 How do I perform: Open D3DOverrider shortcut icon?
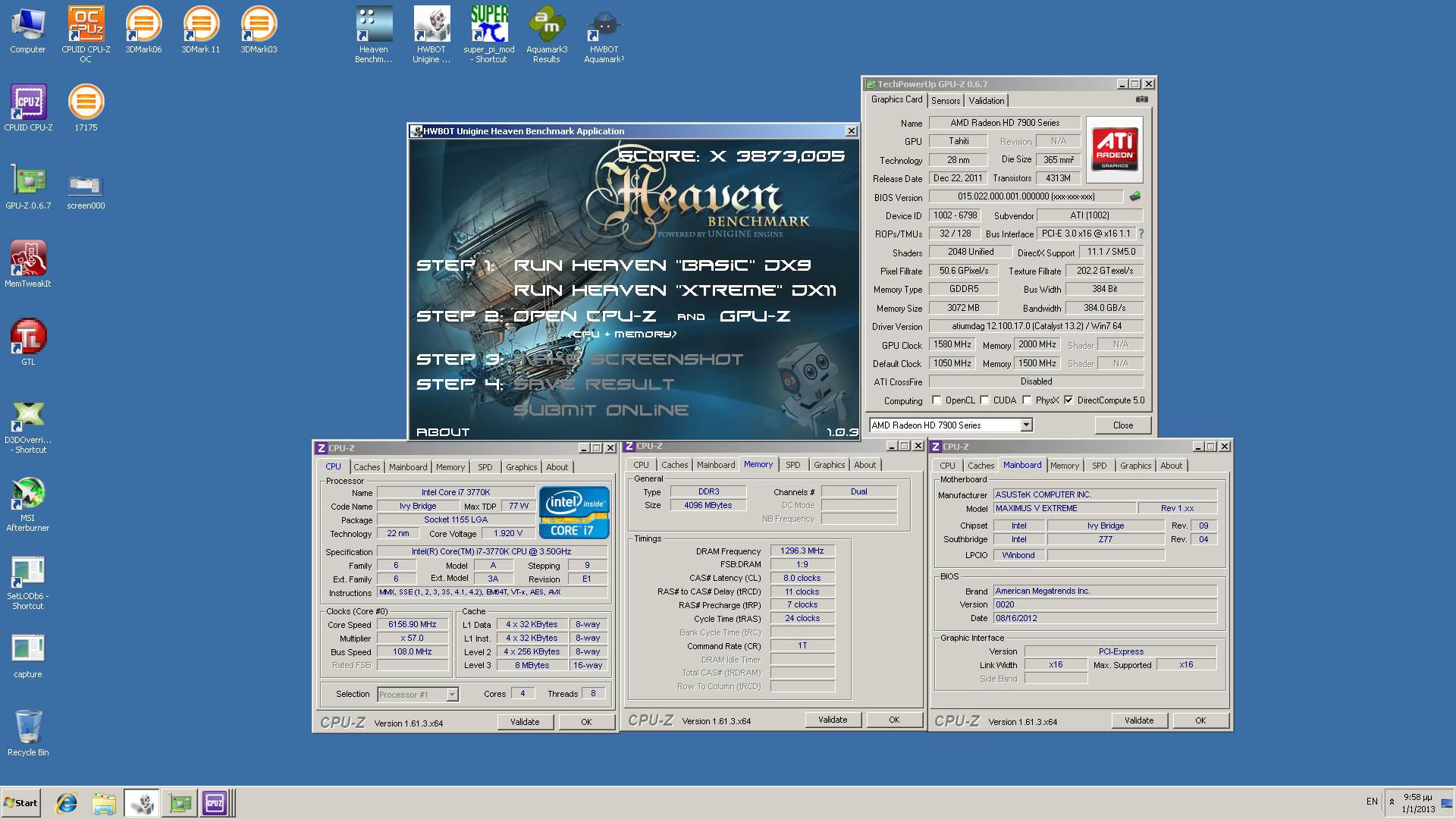click(x=28, y=427)
